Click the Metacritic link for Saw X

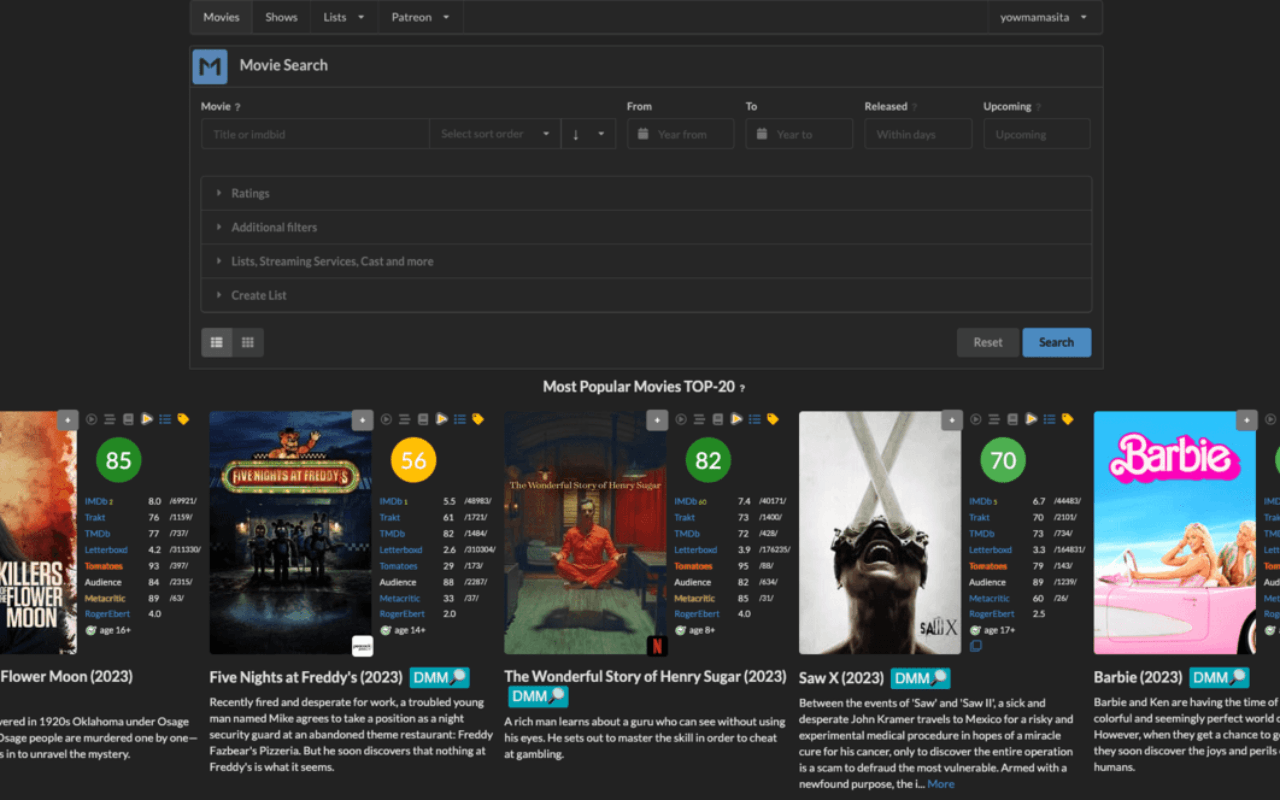pyautogui.click(x=990, y=599)
